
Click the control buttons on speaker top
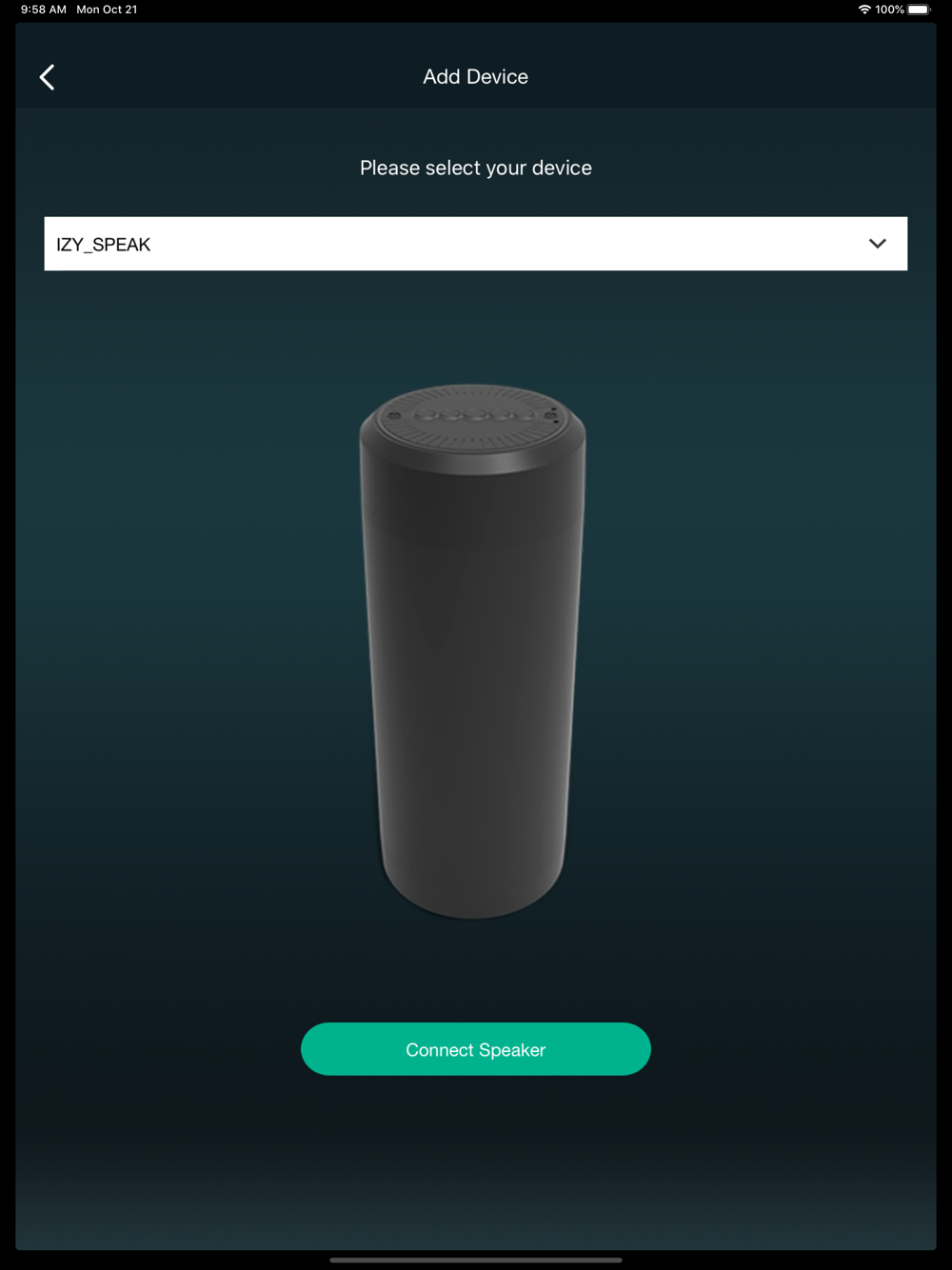473,416
